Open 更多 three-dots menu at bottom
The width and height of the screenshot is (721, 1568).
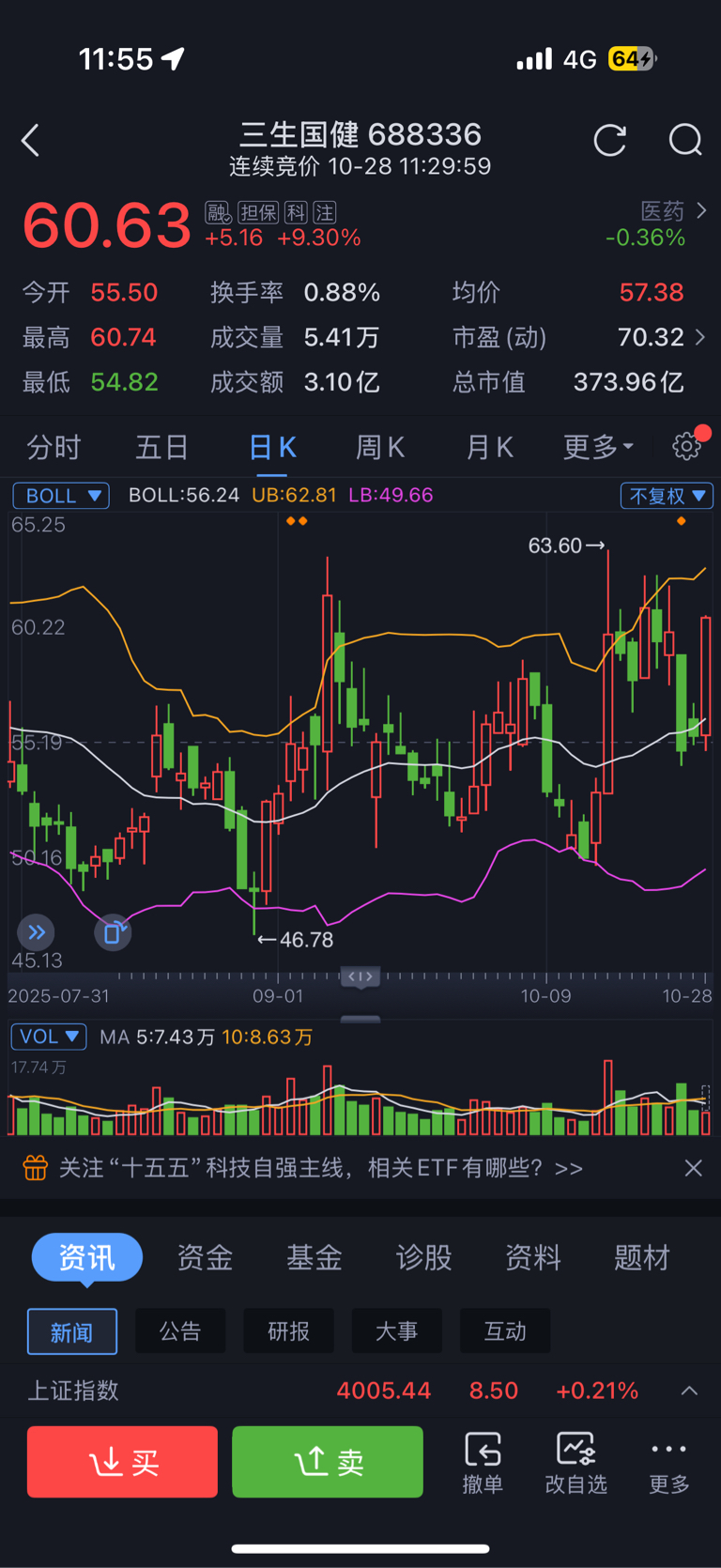[x=668, y=1462]
